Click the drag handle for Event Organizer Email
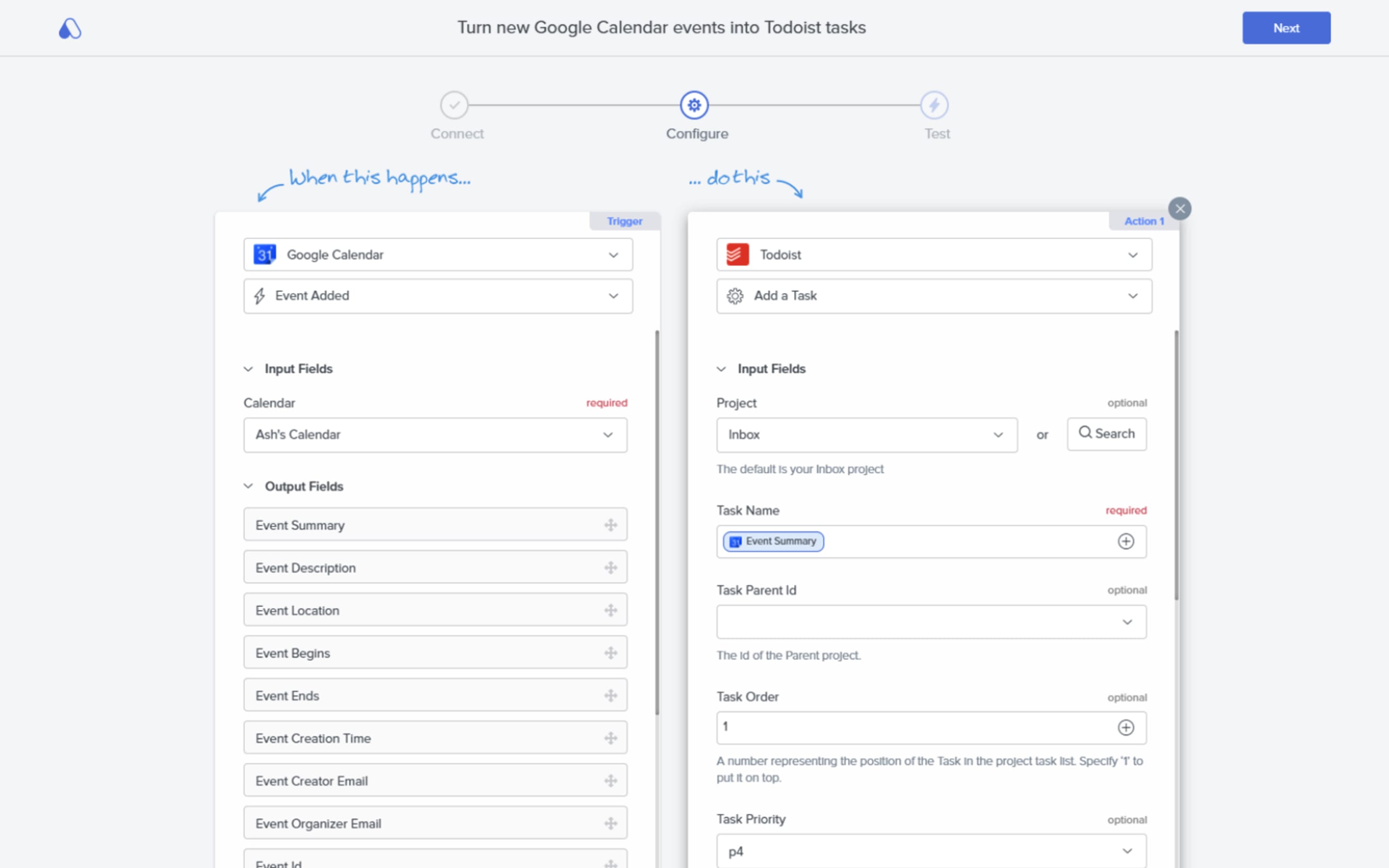 [611, 823]
